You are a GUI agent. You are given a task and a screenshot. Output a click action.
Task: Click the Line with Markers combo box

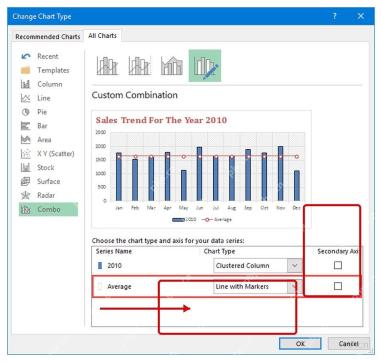tap(257, 287)
